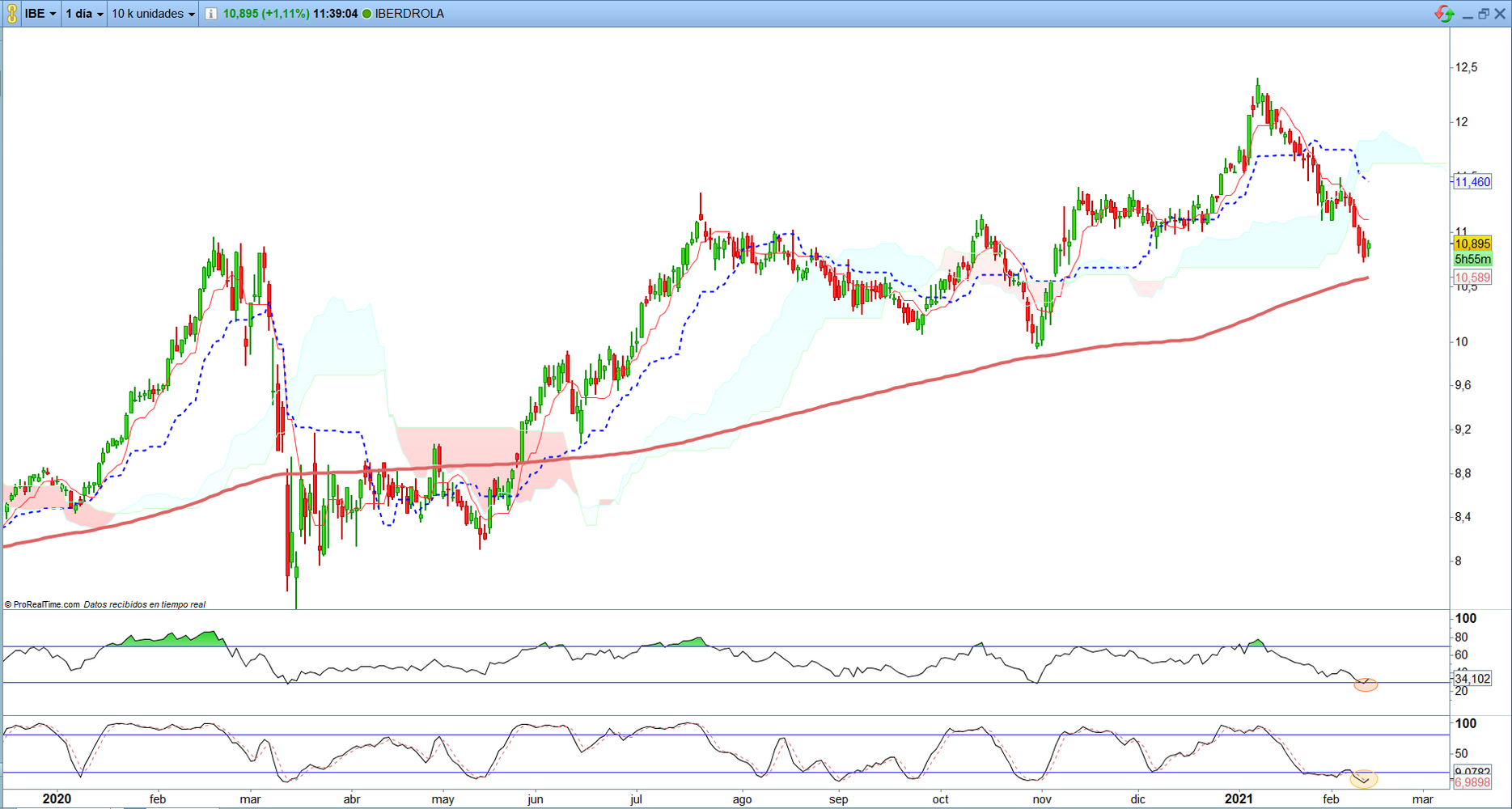Click the 2021 year label on time axis
The image size is (1512, 809).
pyautogui.click(x=1239, y=799)
